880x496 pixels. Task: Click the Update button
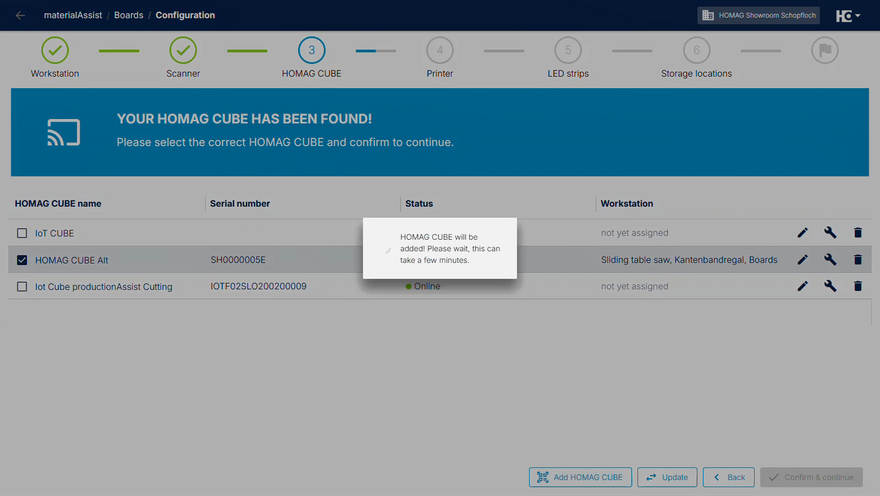point(667,477)
